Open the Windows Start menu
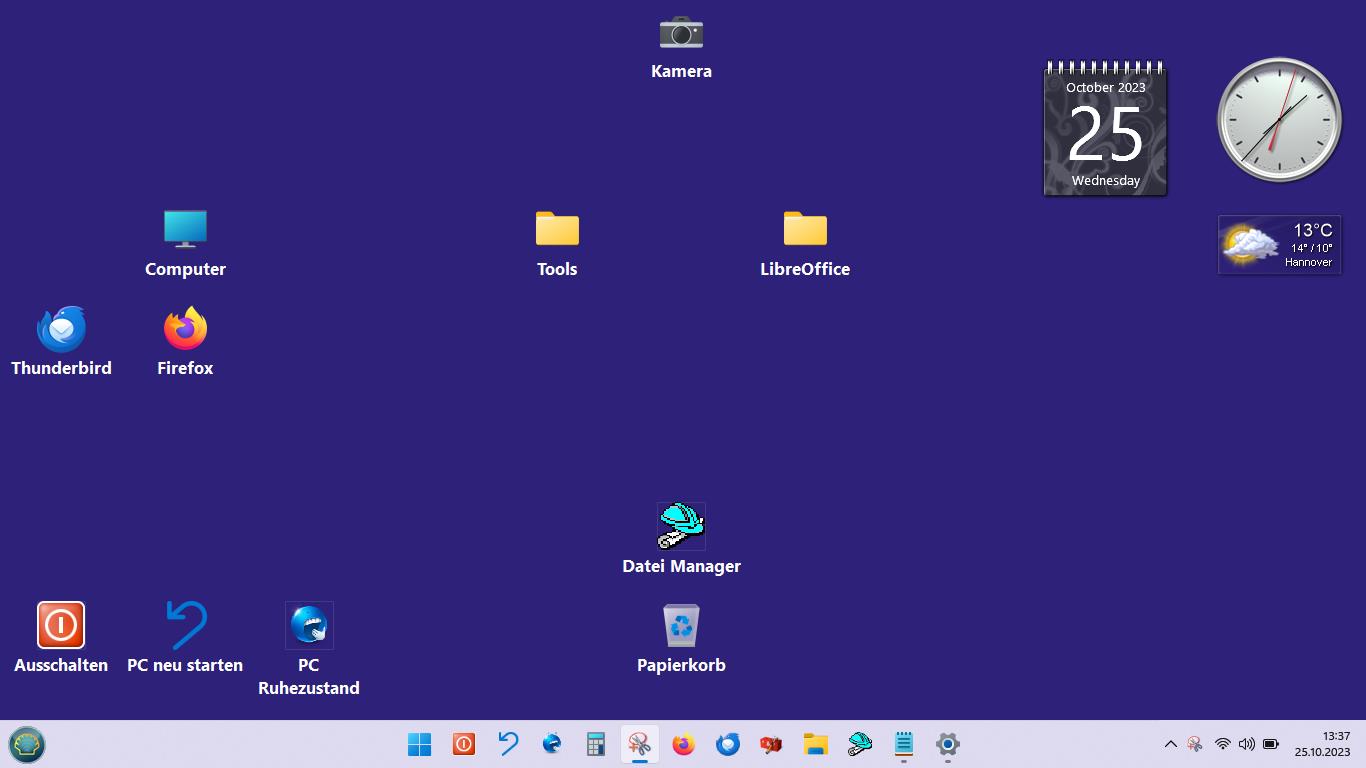Screen dimensions: 1366x768 coord(420,744)
